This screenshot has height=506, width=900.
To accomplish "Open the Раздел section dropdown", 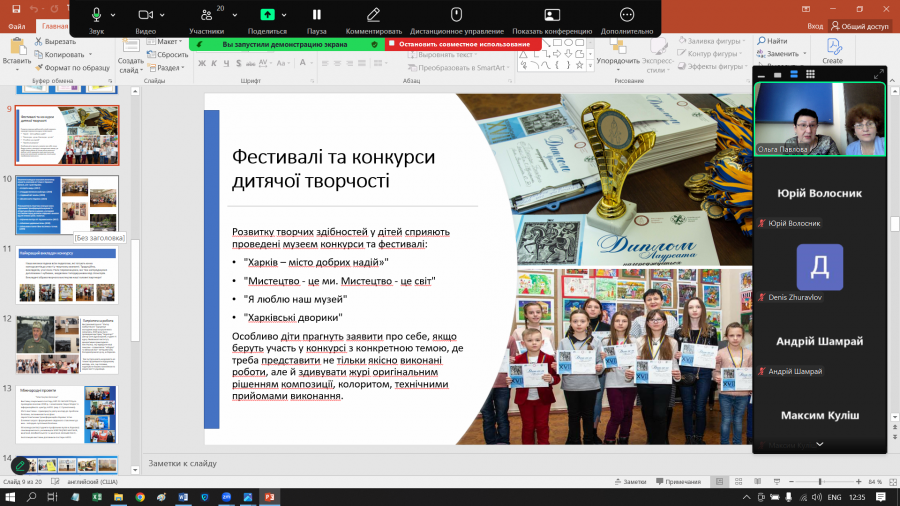I will coord(166,68).
